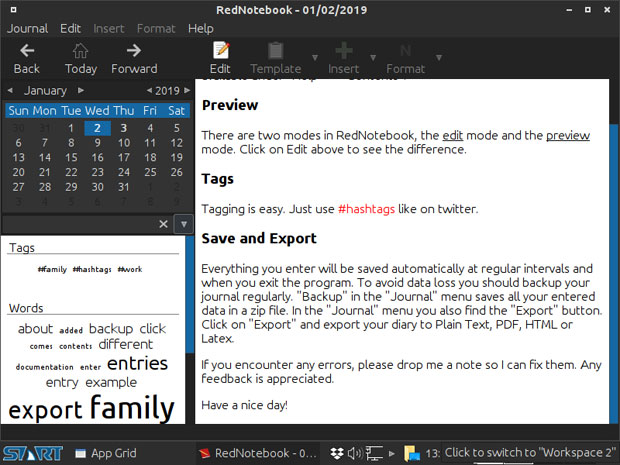The width and height of the screenshot is (620, 465).
Task: Follow the 'preview' link in Preview text
Action: [x=568, y=136]
